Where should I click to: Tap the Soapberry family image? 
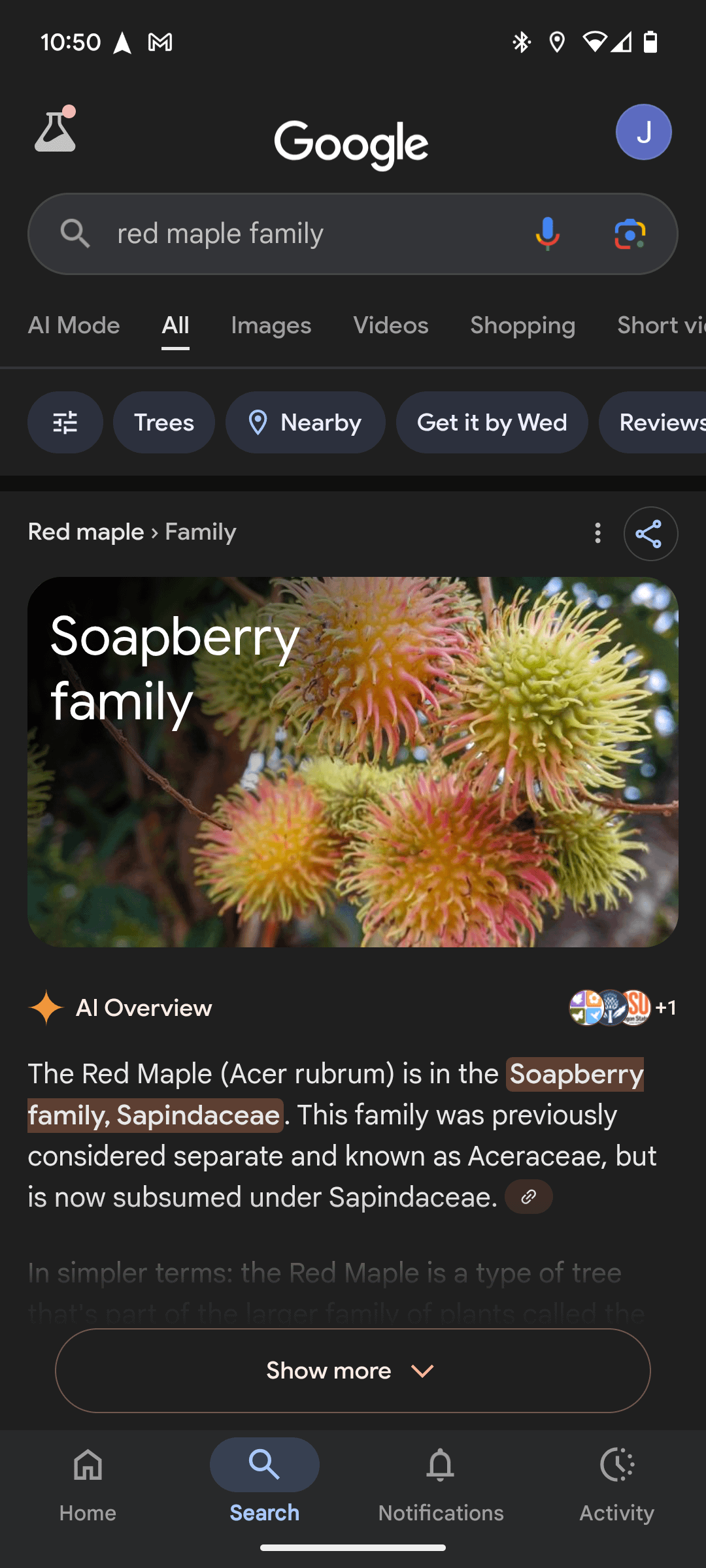click(x=353, y=762)
